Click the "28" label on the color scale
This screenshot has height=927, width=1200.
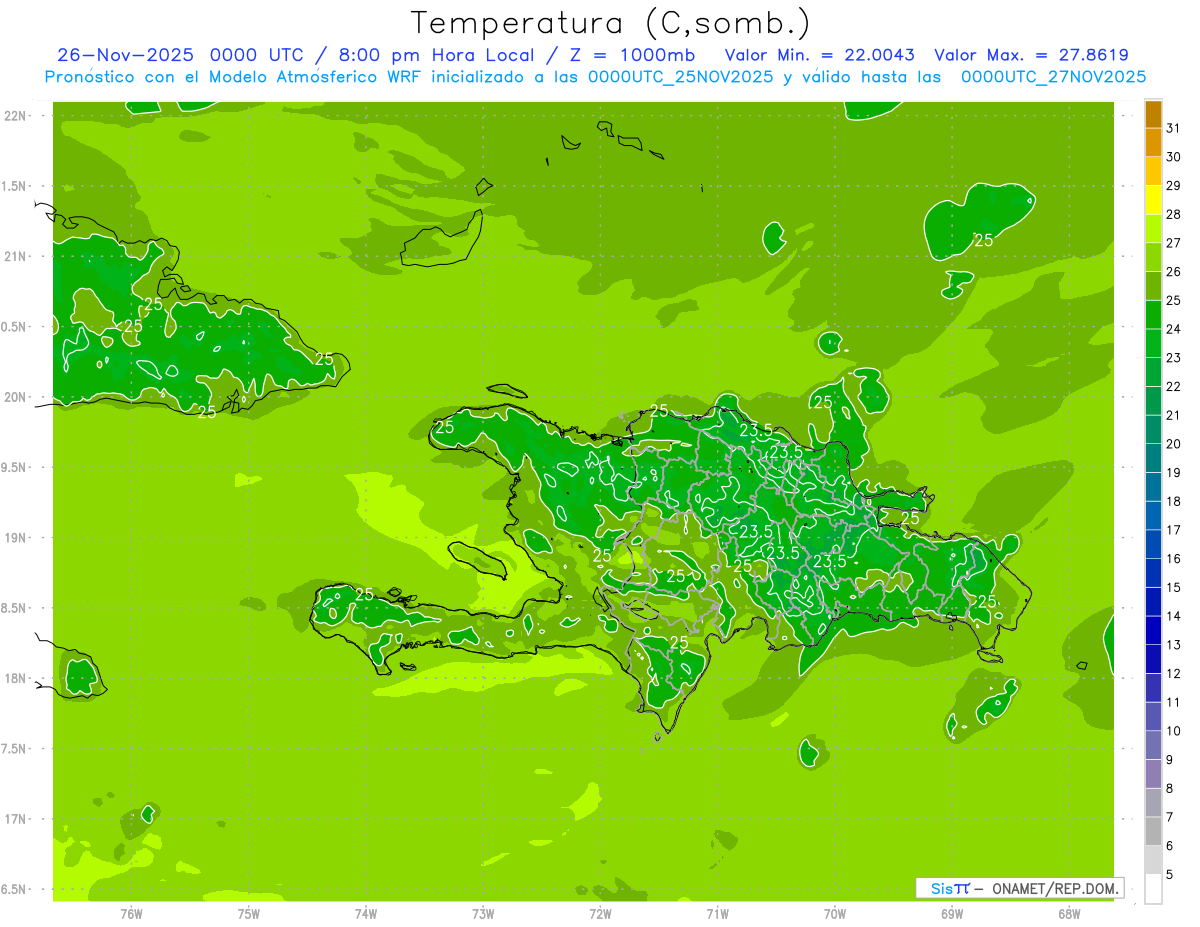pyautogui.click(x=1173, y=214)
